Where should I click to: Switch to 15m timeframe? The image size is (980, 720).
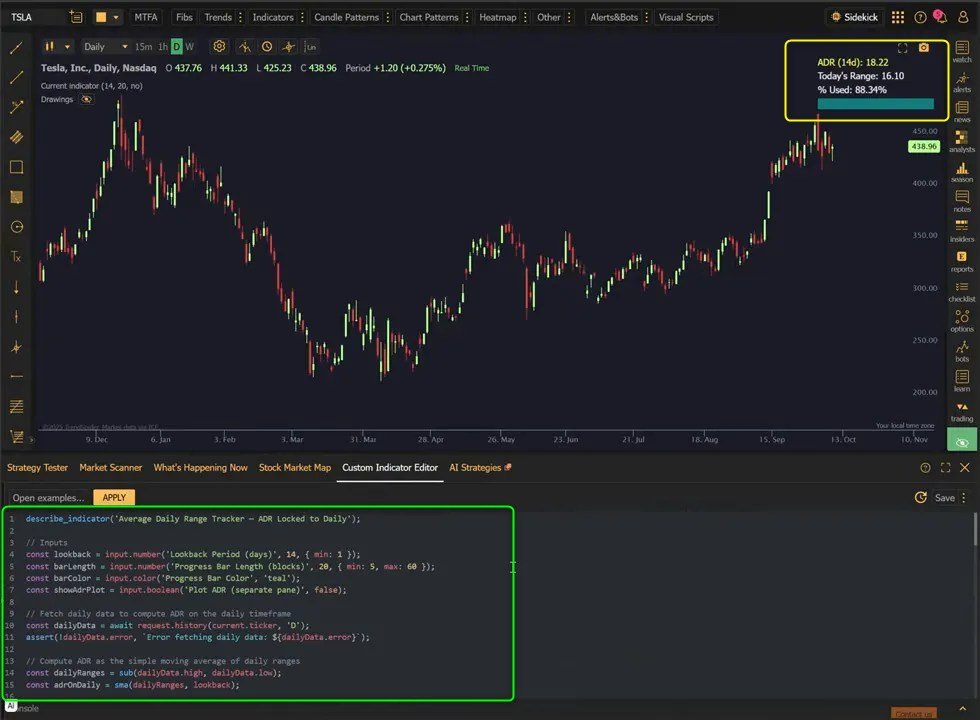coord(143,47)
